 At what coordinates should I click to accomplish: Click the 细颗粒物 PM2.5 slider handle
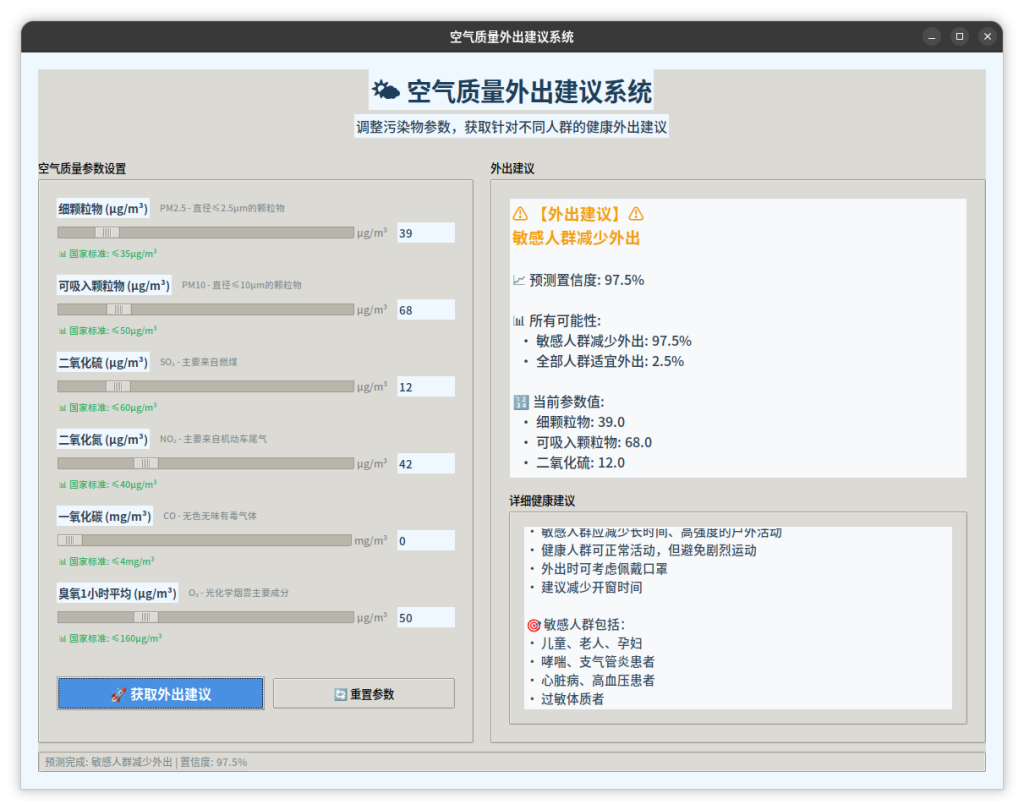pyautogui.click(x=107, y=233)
